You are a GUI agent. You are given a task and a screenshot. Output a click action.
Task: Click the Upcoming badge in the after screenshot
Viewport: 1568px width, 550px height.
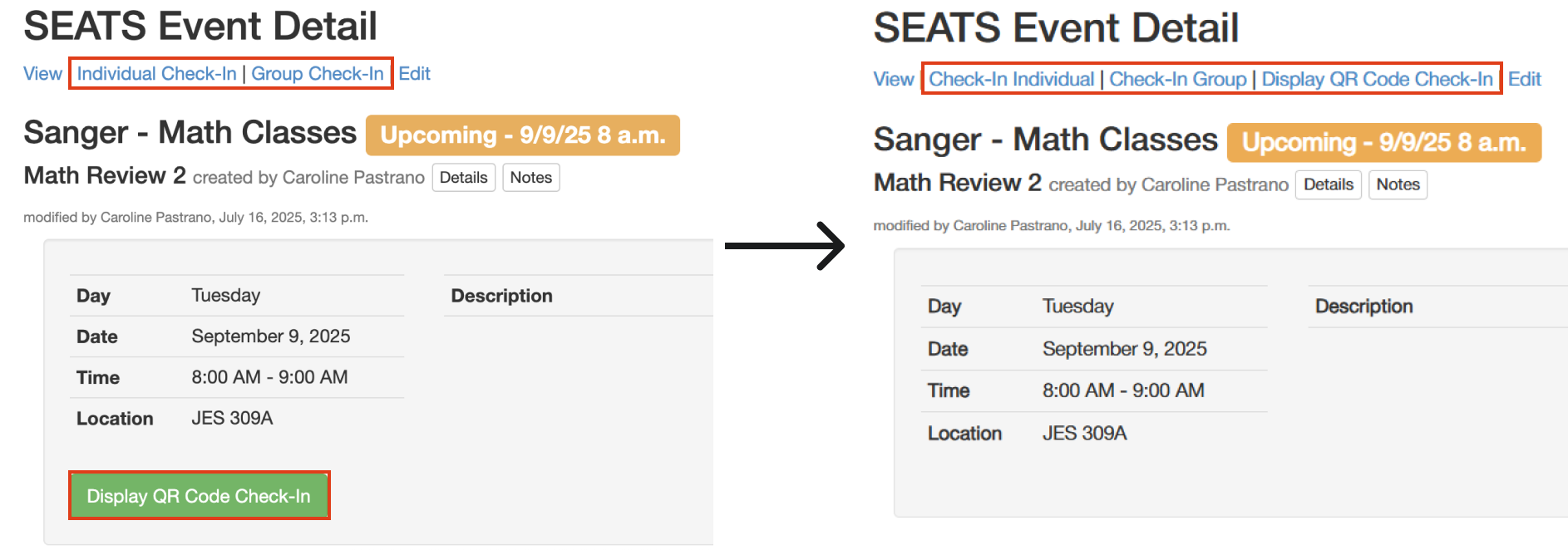click(1383, 143)
